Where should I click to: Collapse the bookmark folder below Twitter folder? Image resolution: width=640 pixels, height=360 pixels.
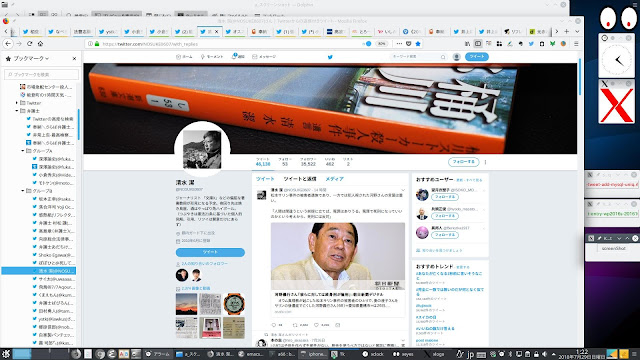17,111
